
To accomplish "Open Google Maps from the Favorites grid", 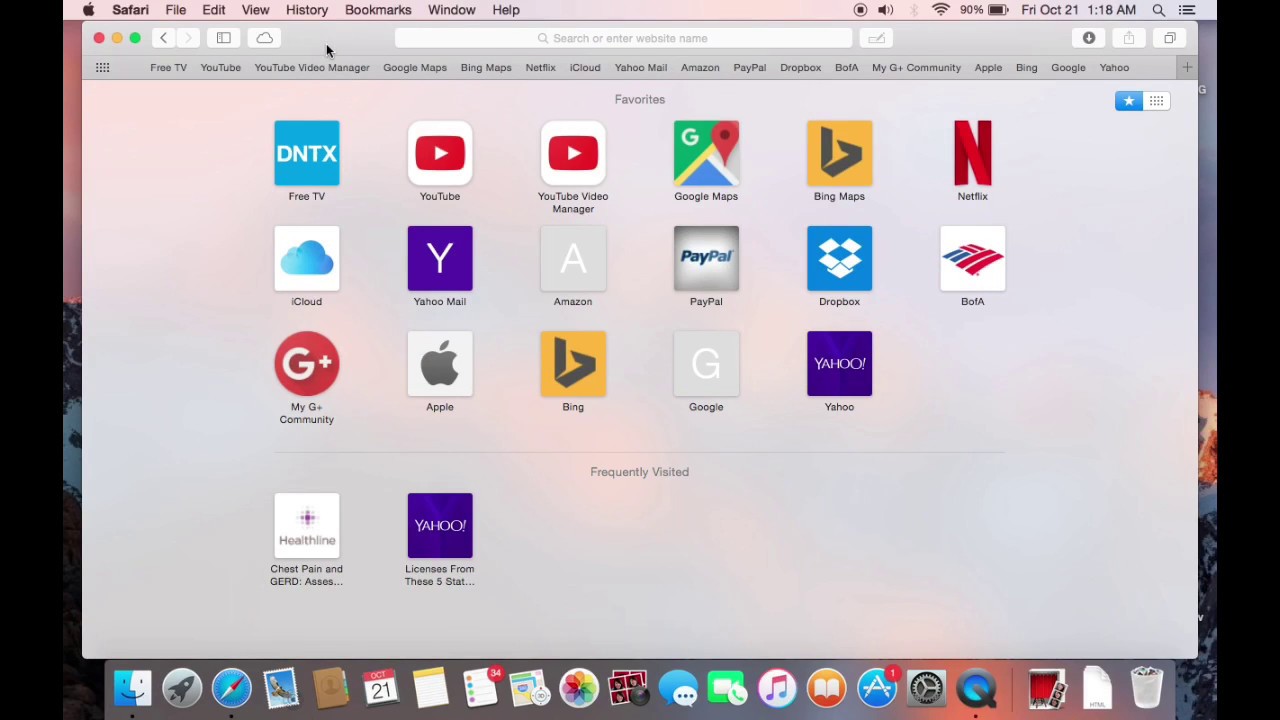I will pyautogui.click(x=706, y=152).
